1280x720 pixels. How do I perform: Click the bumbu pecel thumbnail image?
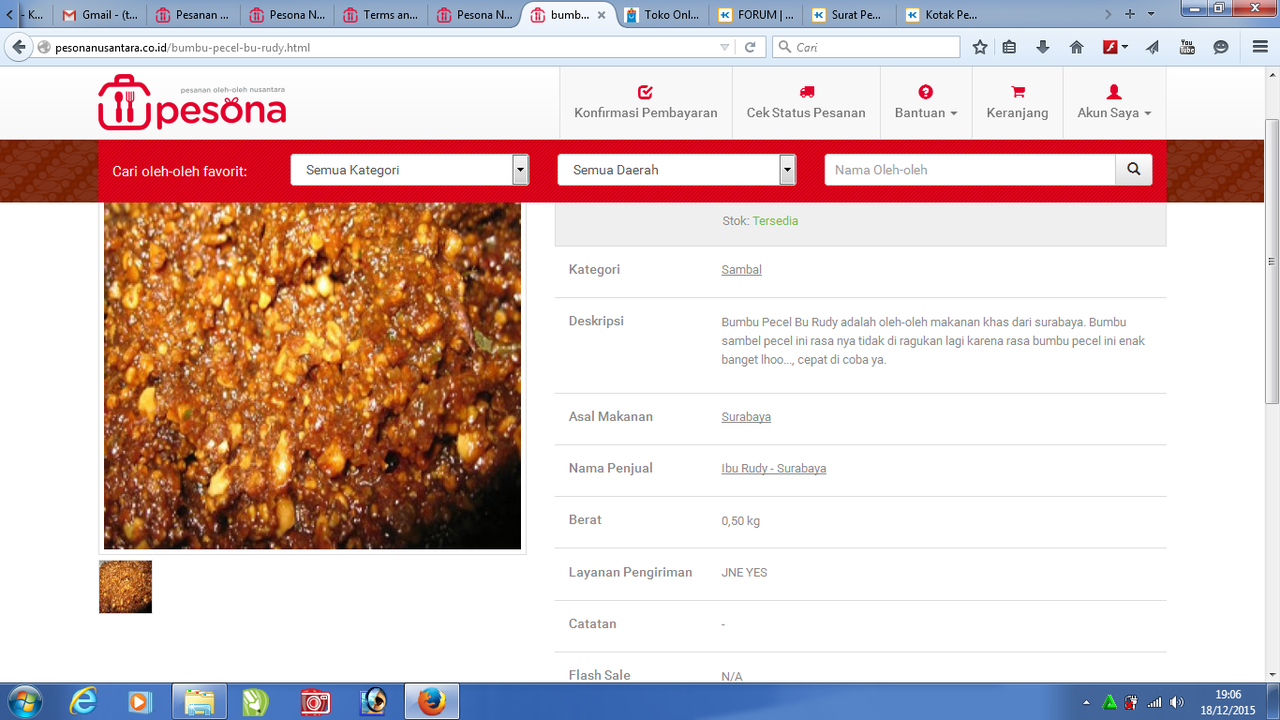point(125,587)
